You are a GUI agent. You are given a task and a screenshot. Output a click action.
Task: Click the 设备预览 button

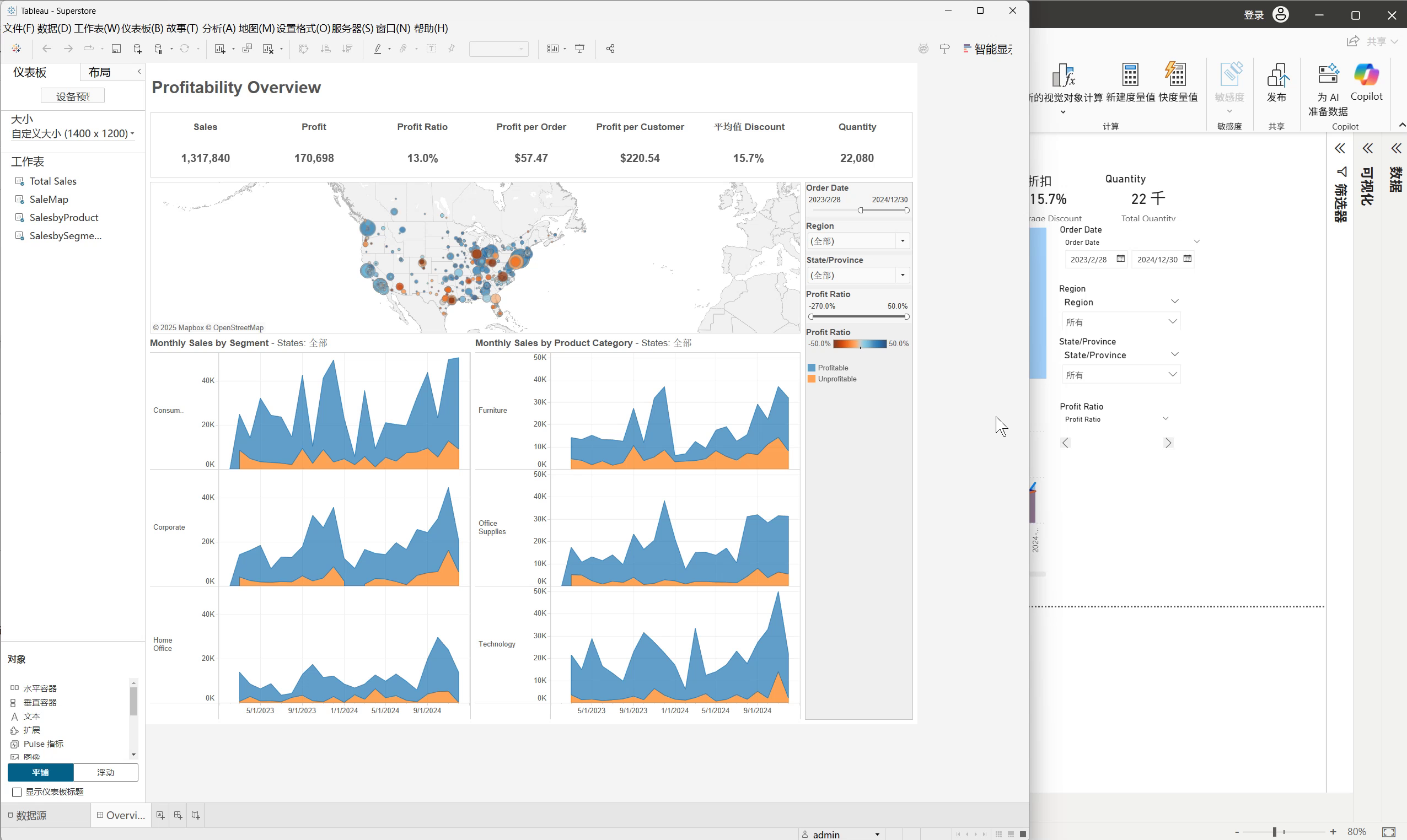[72, 96]
